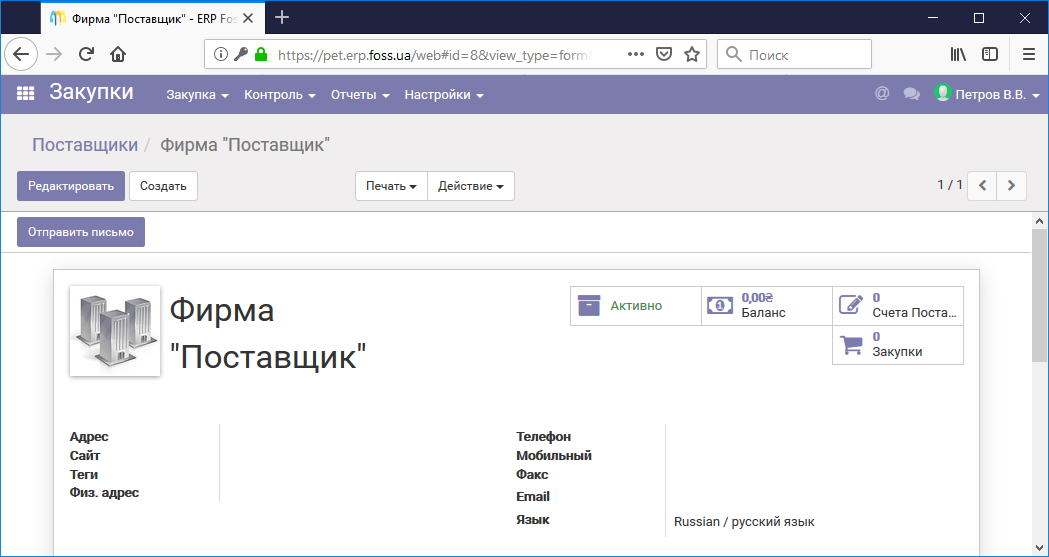Click the Факс field label
The image size is (1049, 557).
pyautogui.click(x=532, y=474)
